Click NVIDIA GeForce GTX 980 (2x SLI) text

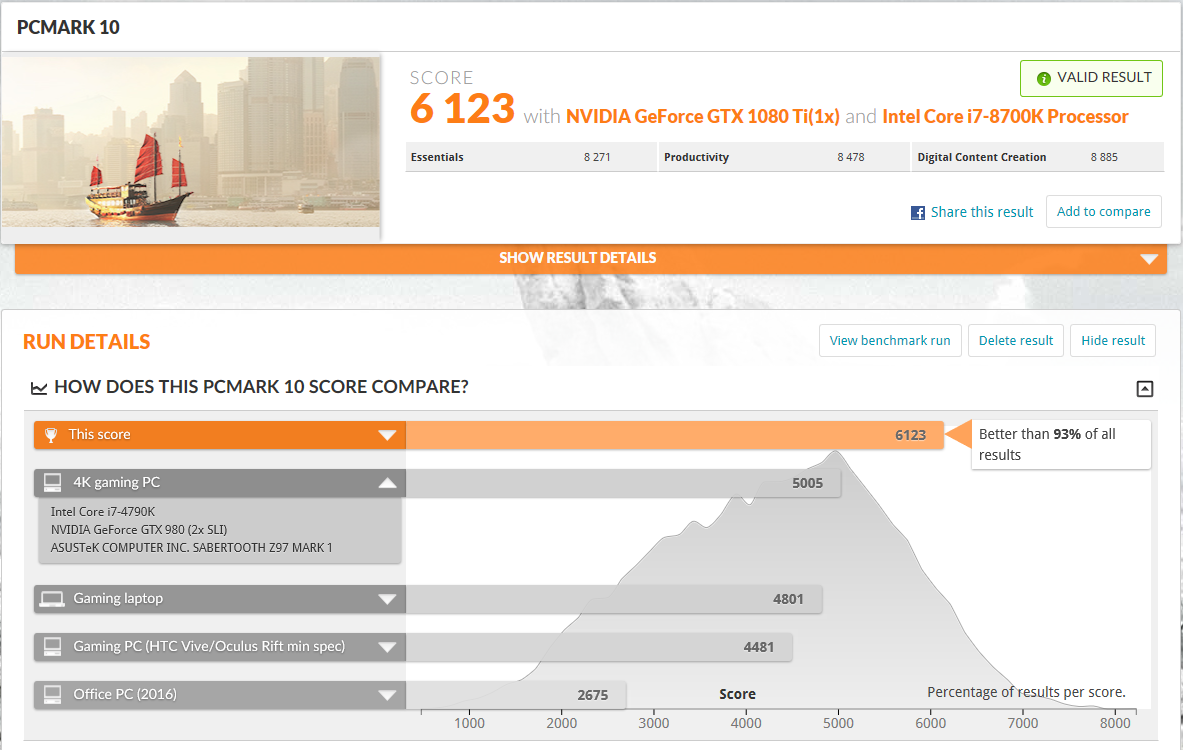tap(139, 530)
